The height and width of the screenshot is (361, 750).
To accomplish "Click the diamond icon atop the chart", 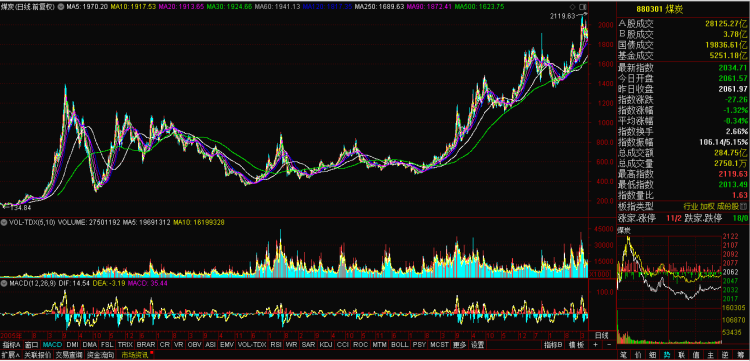I will click(x=572, y=7).
